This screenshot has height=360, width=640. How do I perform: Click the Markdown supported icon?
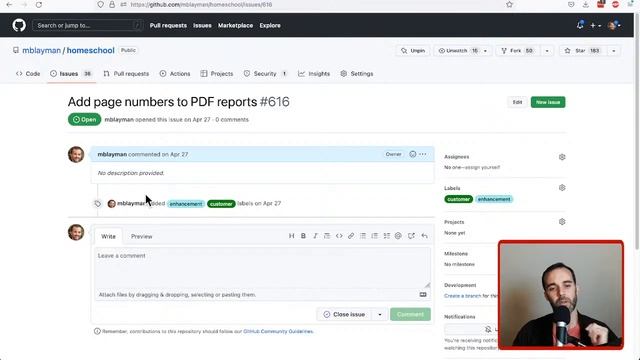tap(423, 295)
